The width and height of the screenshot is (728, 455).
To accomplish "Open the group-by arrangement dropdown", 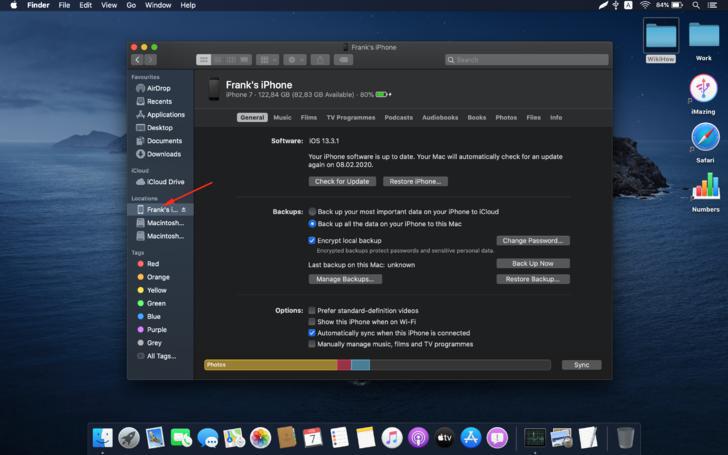I will [267, 60].
